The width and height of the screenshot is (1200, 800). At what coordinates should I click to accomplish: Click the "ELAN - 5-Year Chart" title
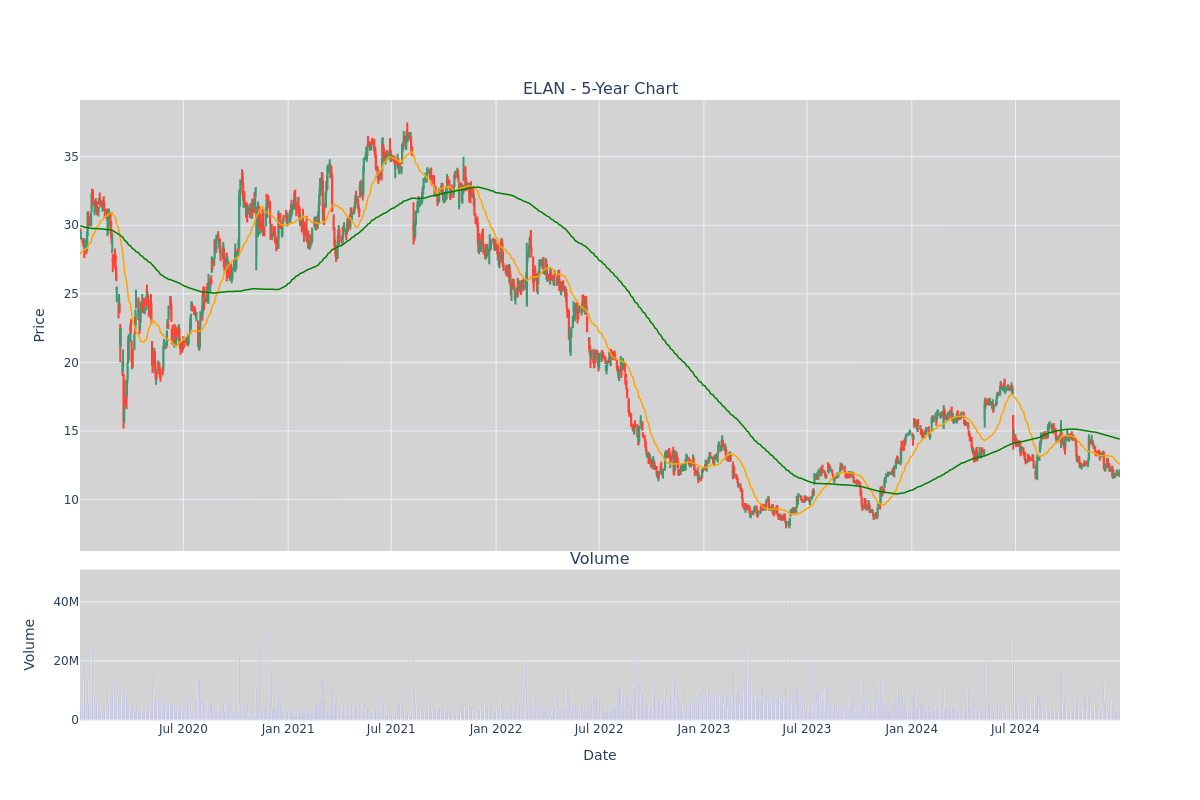[600, 89]
